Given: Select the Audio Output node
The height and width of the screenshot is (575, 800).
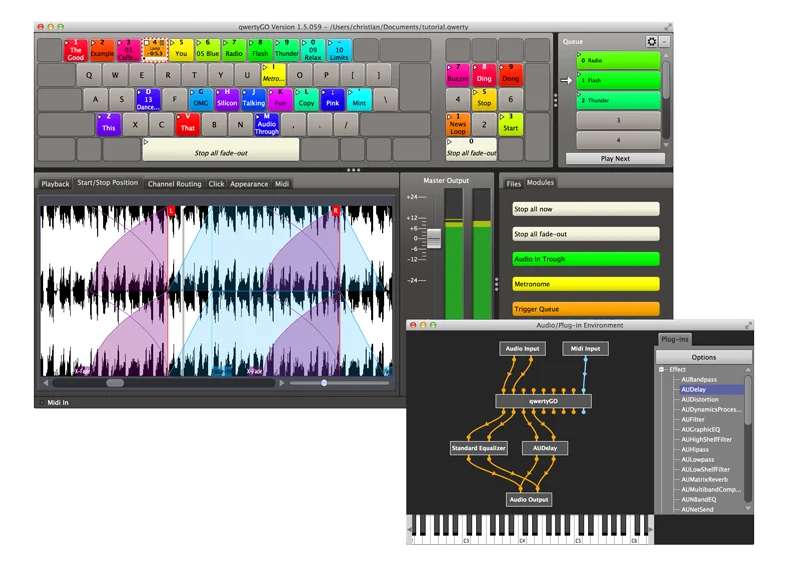Looking at the screenshot, I should click(529, 499).
